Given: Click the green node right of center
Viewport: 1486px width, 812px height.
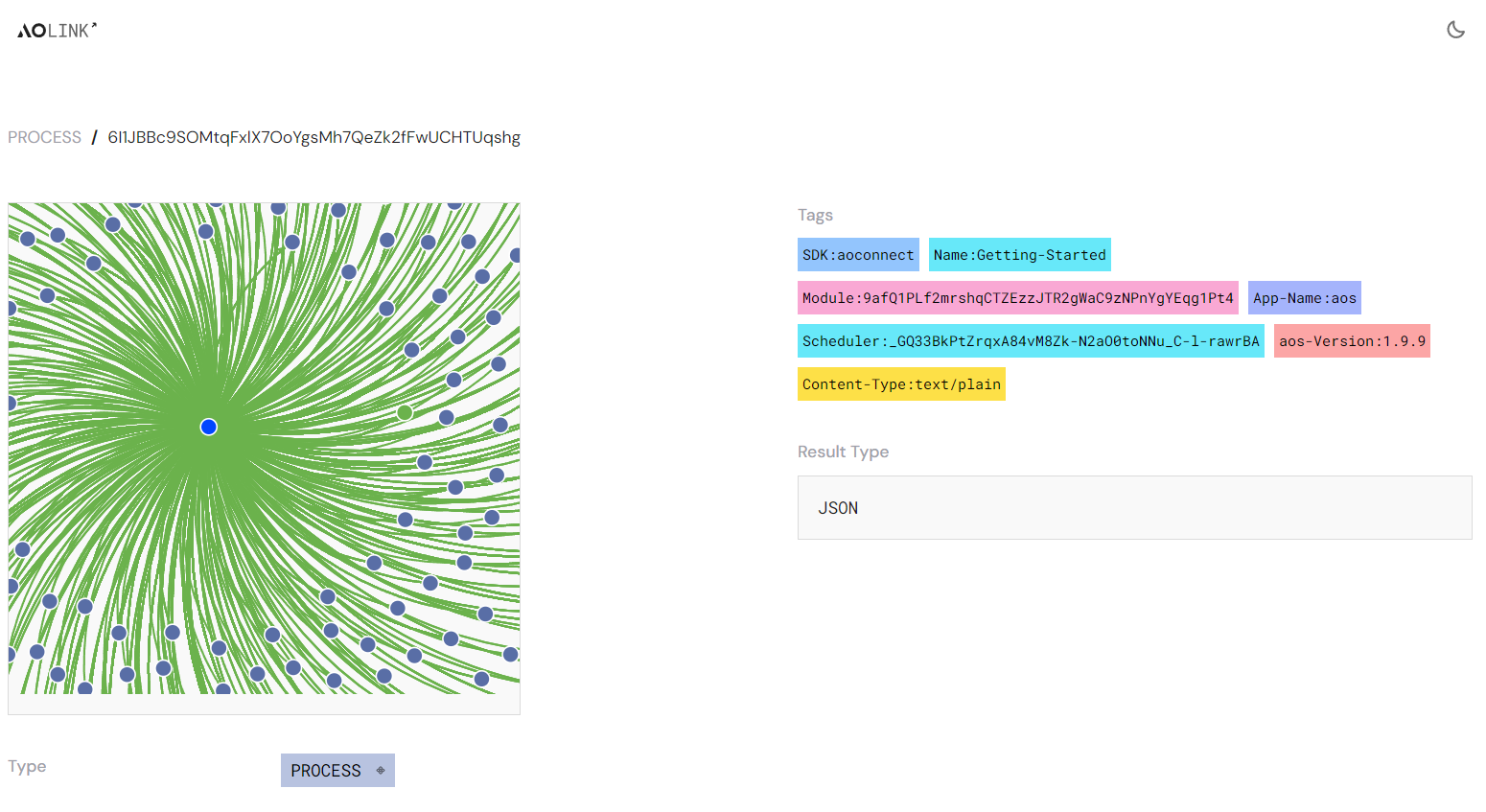Looking at the screenshot, I should [x=406, y=412].
